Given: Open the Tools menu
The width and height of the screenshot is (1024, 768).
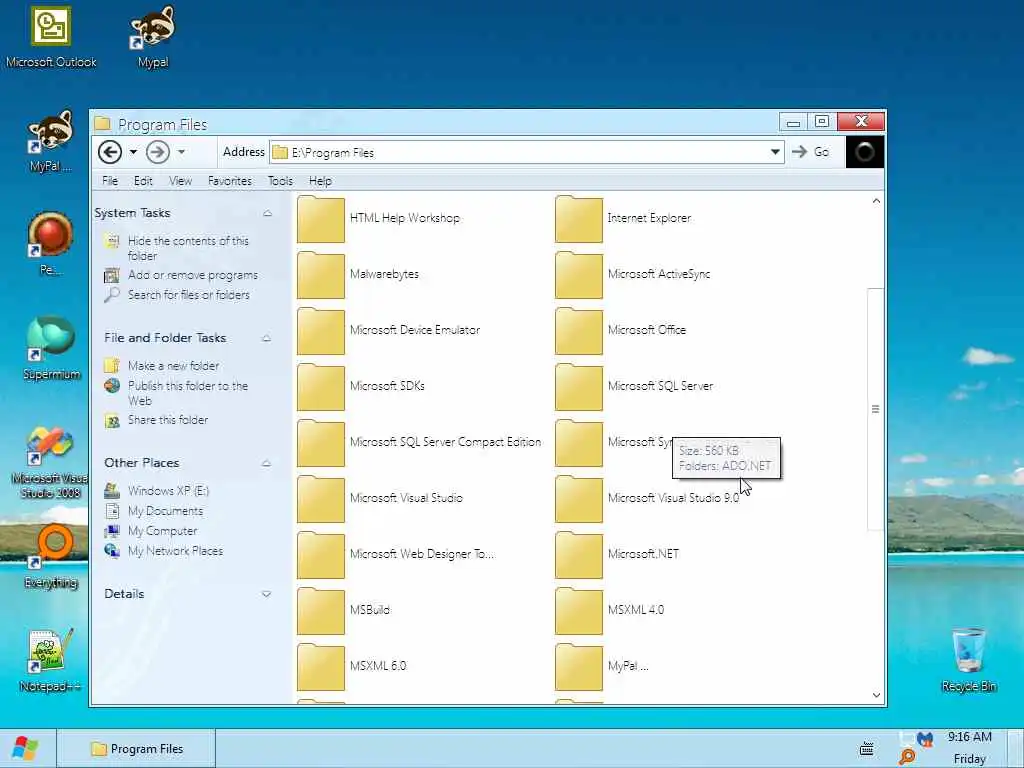Looking at the screenshot, I should pos(280,181).
